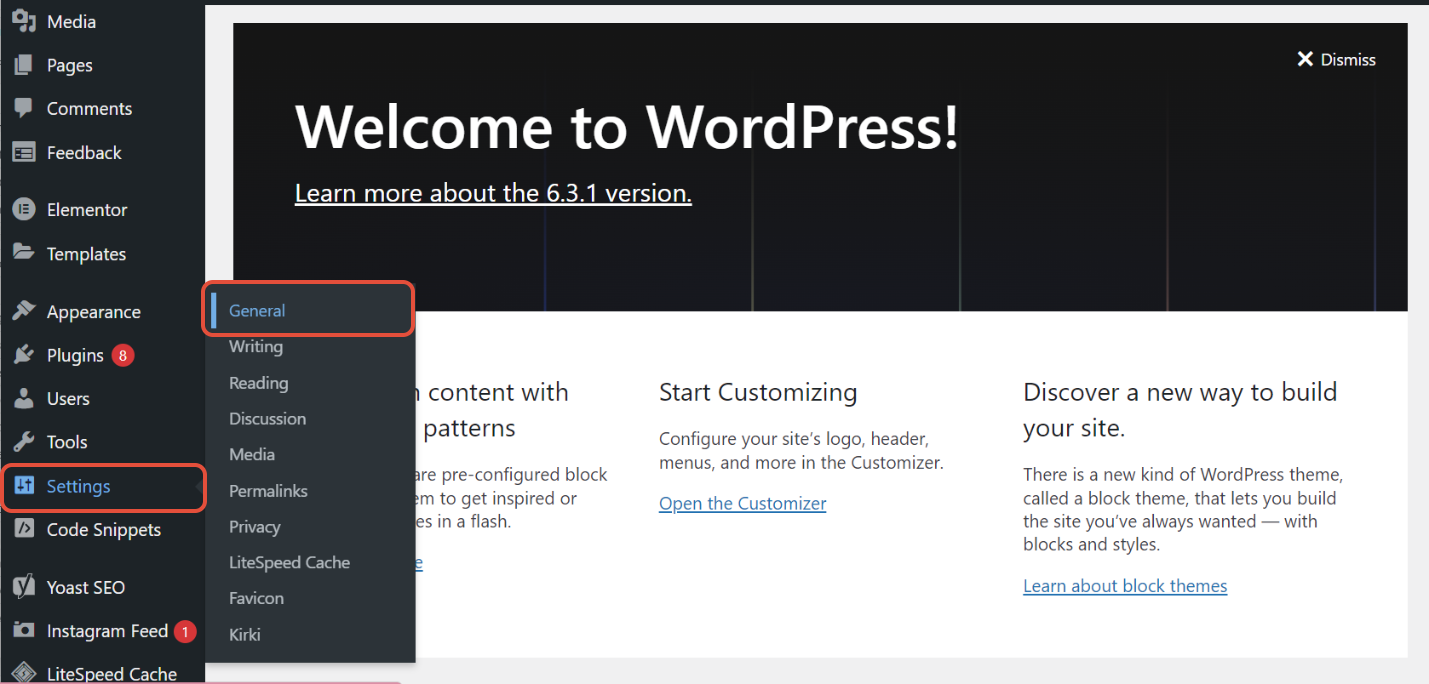1429x684 pixels.
Task: Select Kirki in Settings submenu
Action: [244, 634]
